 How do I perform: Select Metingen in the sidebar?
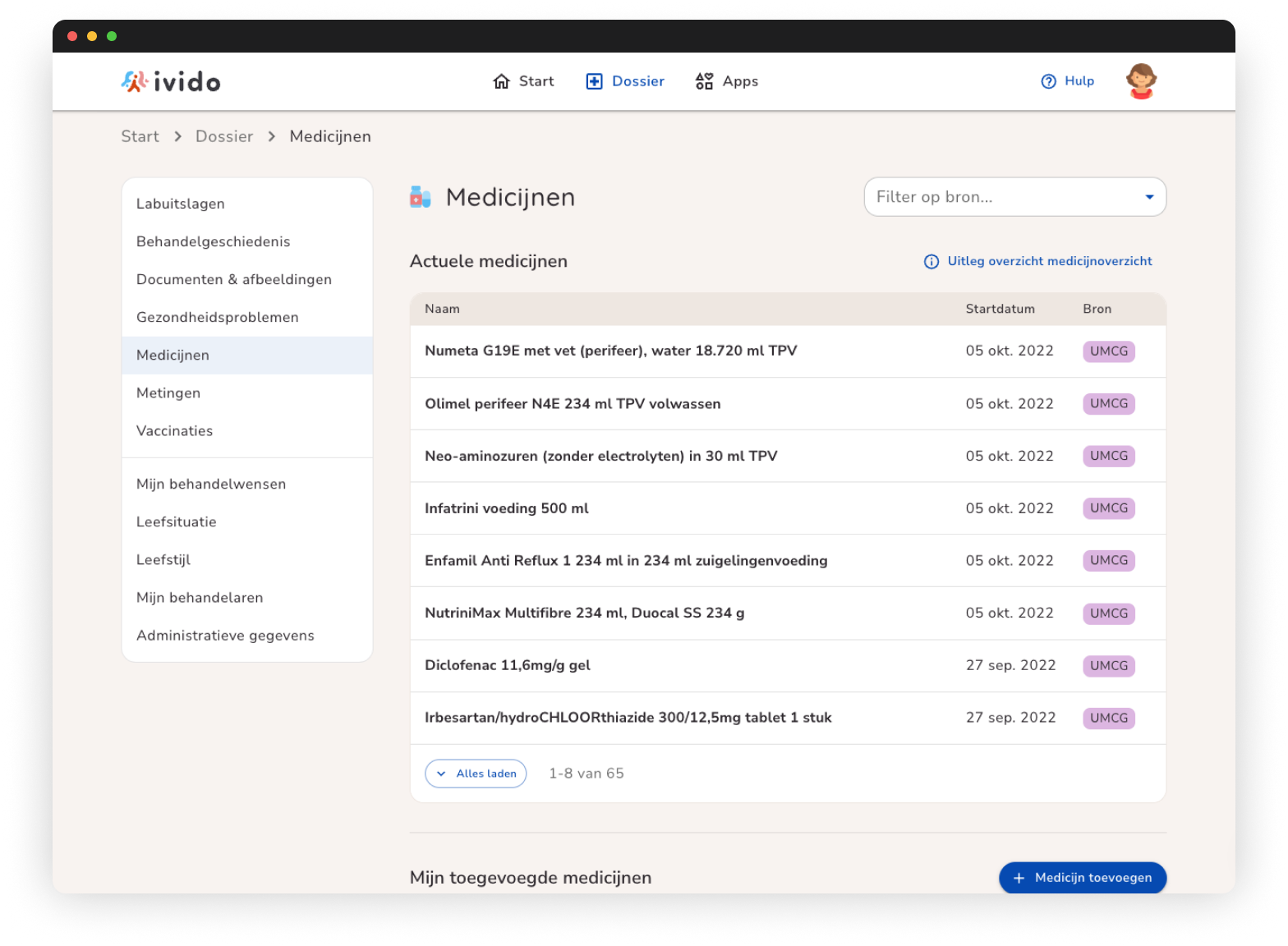tap(247, 393)
